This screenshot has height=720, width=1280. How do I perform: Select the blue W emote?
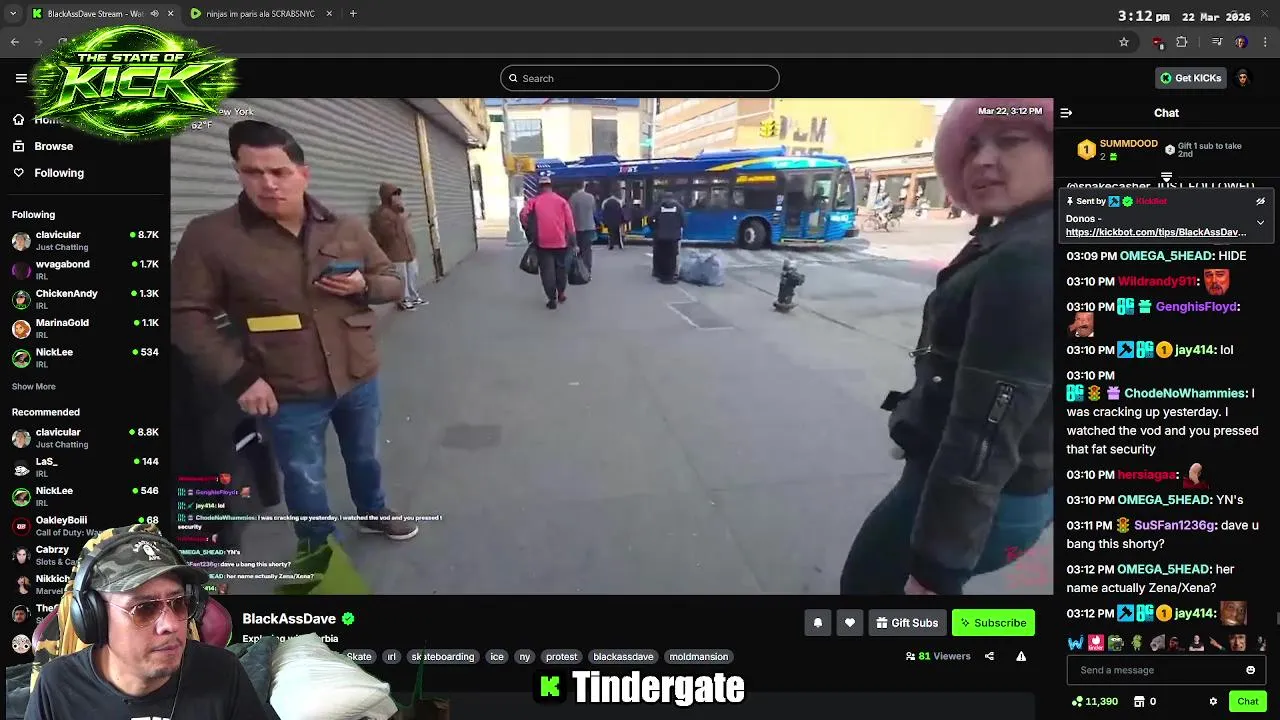pyautogui.click(x=1075, y=643)
